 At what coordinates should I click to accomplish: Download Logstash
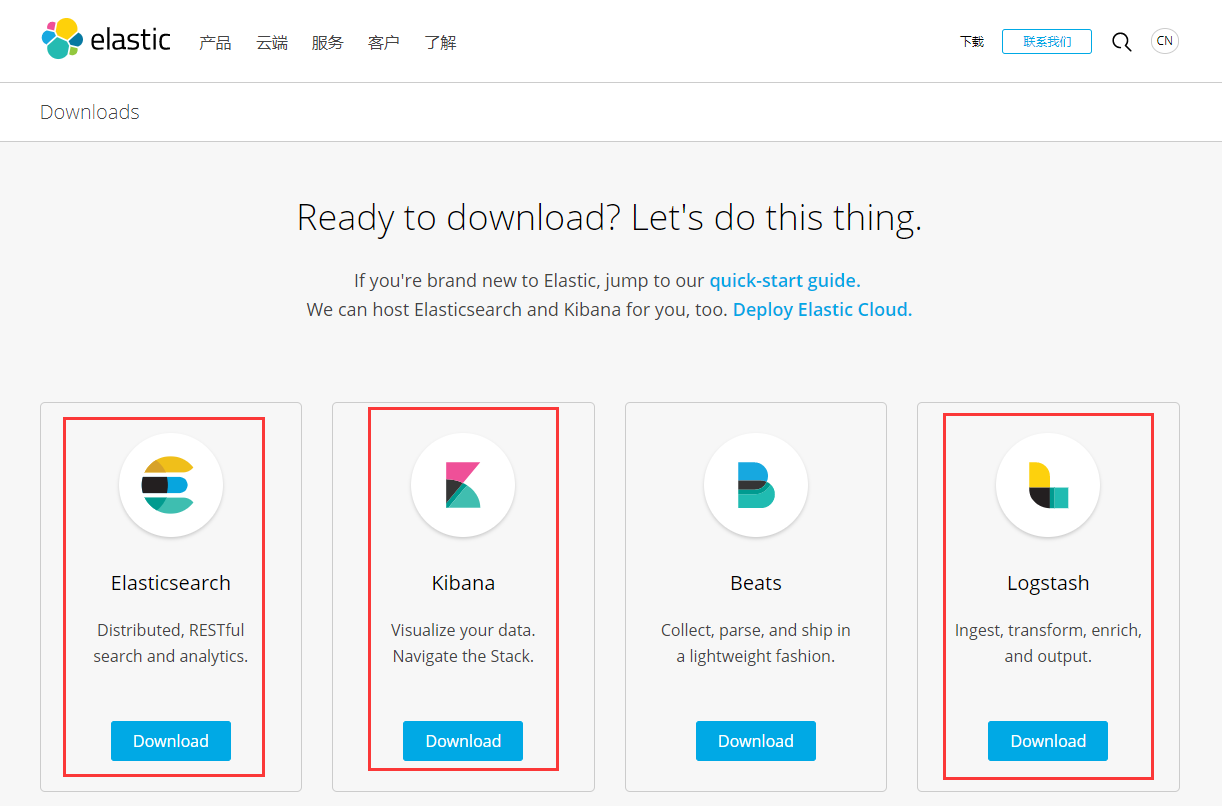pos(1048,741)
